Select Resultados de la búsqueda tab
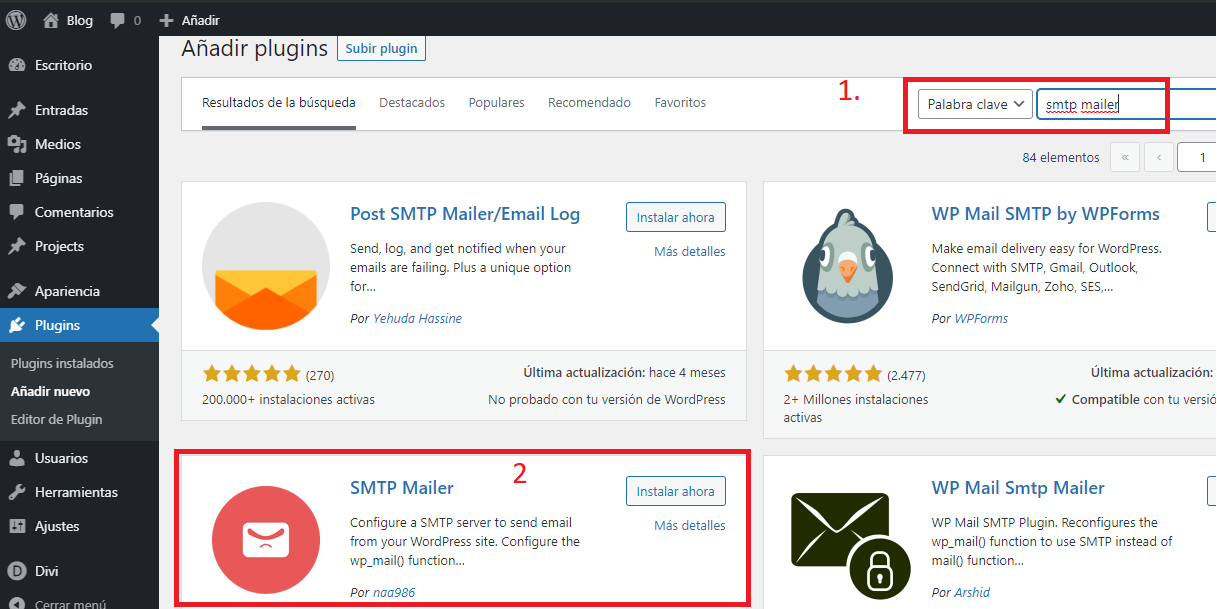Screen dimensions: 1217x609 pyautogui.click(x=279, y=103)
